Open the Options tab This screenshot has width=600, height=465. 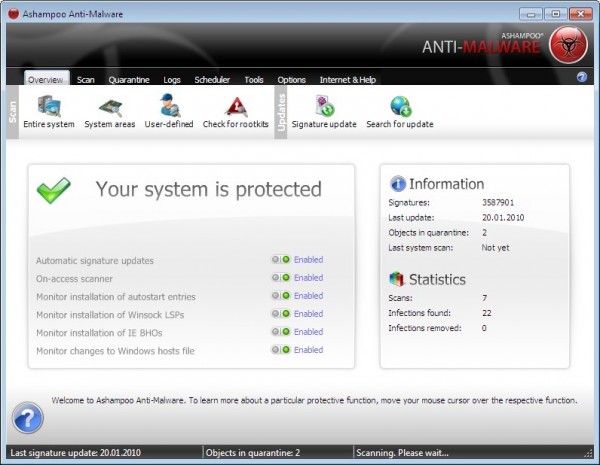(x=292, y=80)
